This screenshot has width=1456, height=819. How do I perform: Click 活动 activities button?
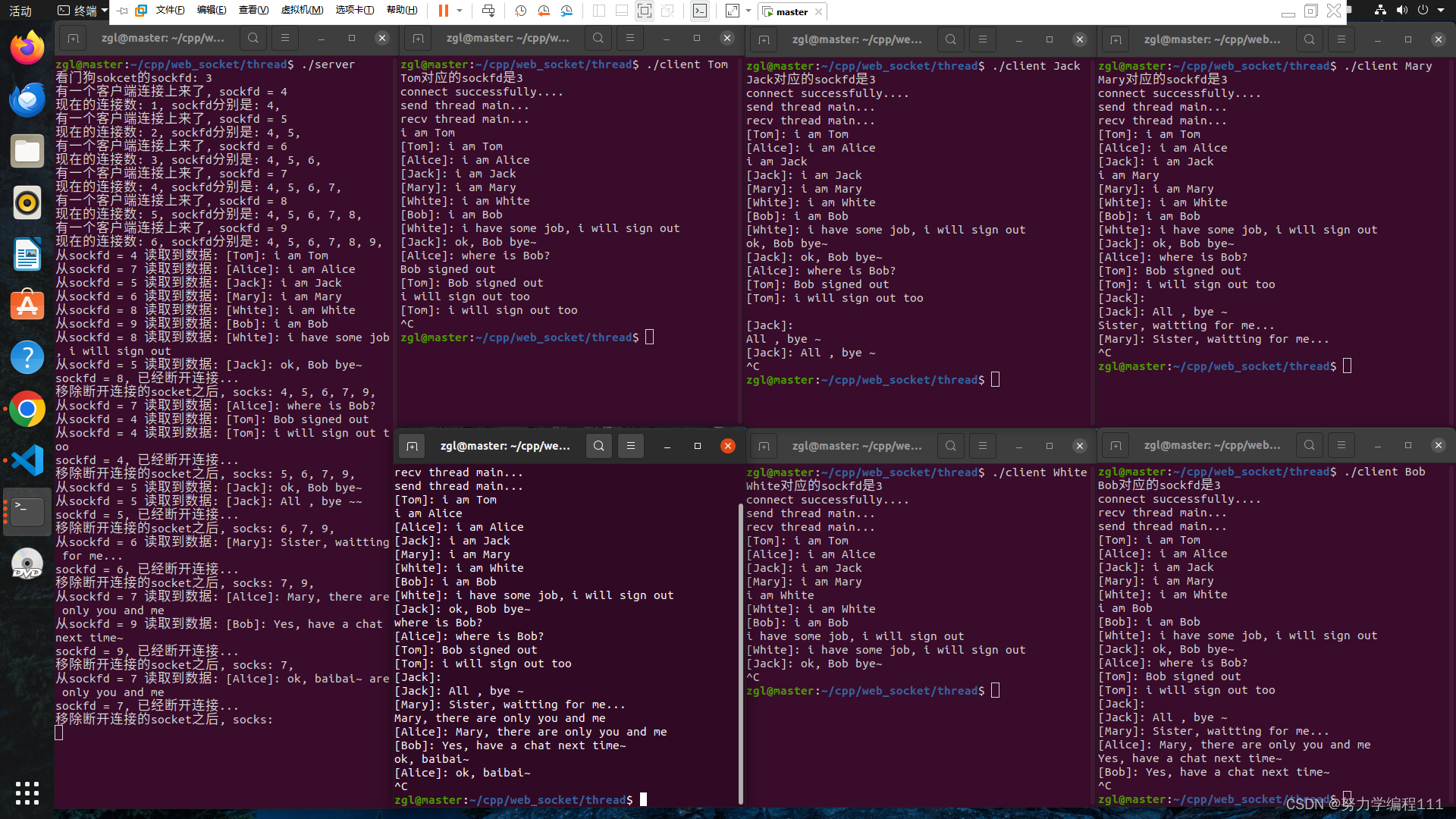click(x=20, y=11)
